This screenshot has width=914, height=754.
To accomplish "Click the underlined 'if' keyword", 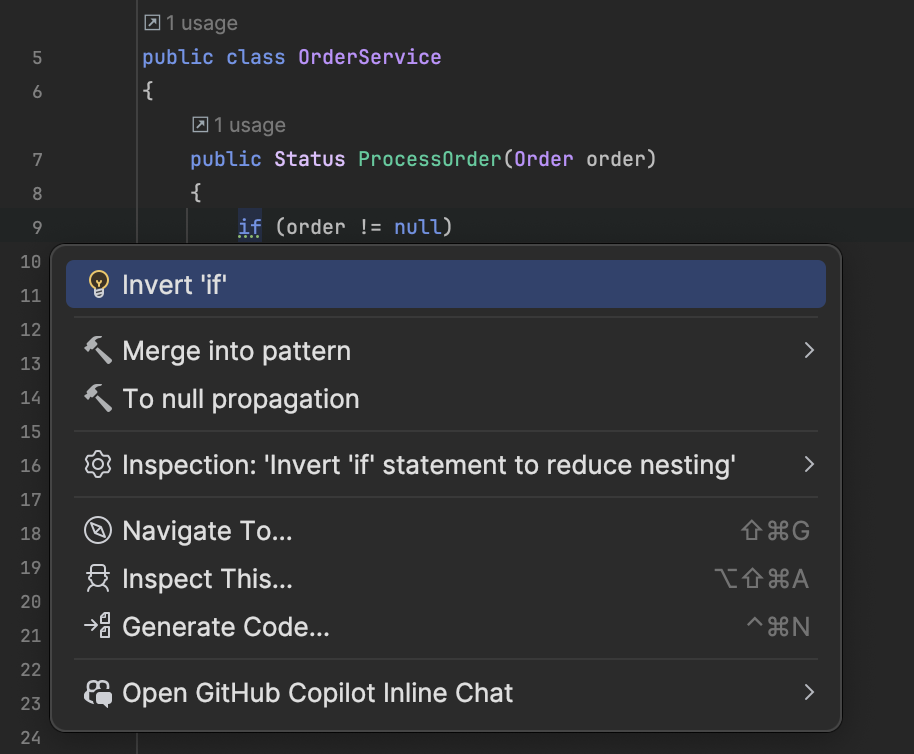I will (x=249, y=227).
